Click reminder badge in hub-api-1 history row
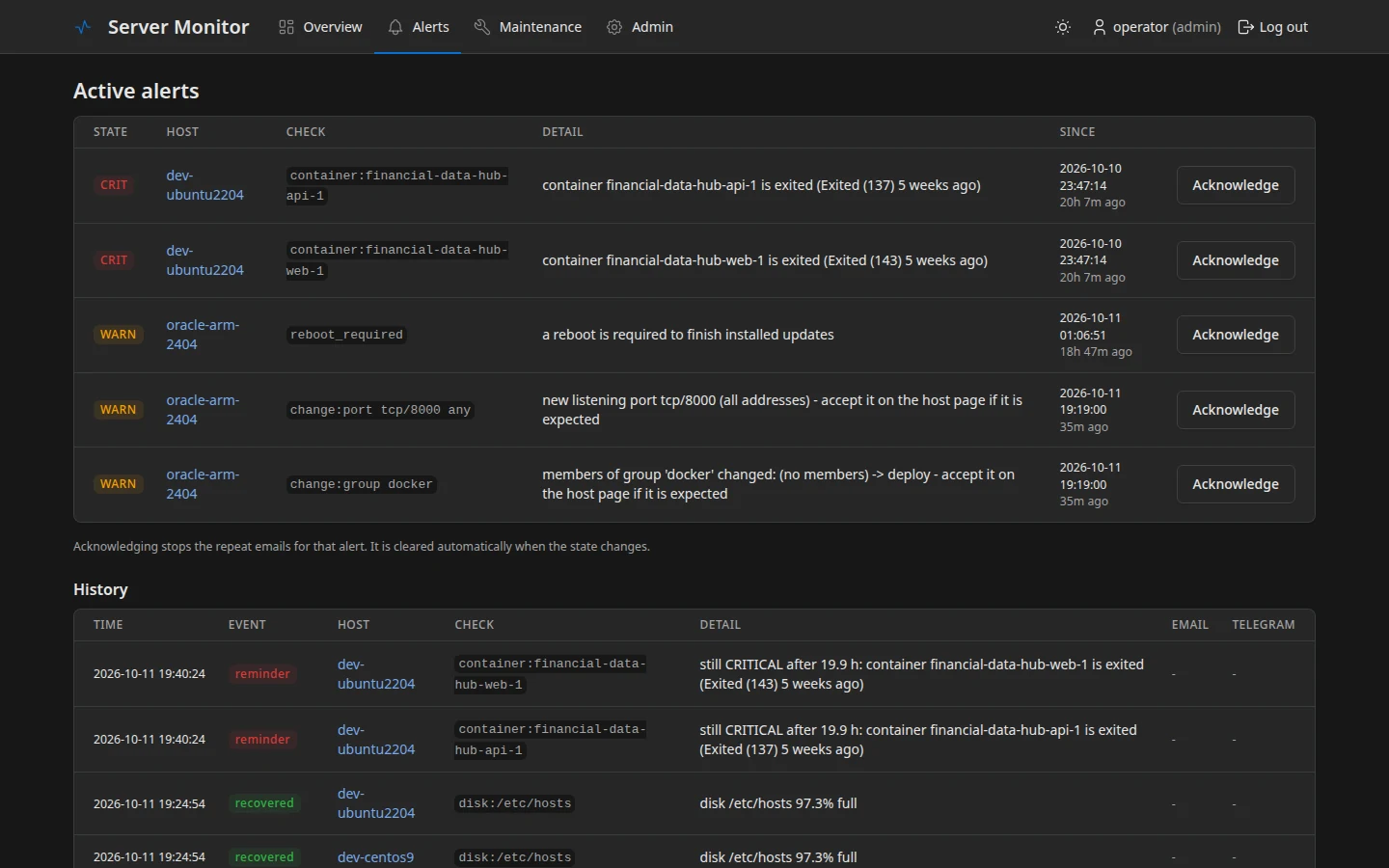Viewport: 1389px width, 868px height. click(262, 740)
